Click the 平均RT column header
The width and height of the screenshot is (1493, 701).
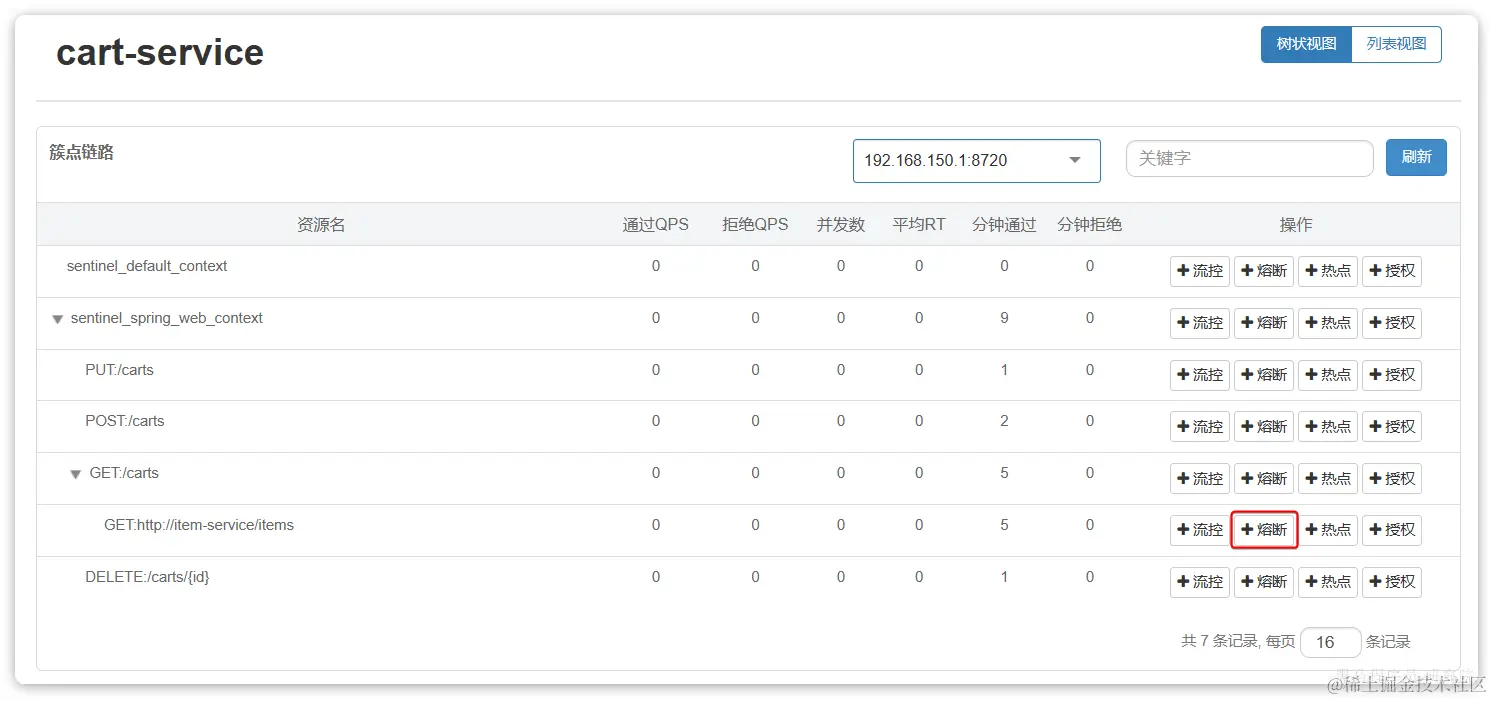(919, 225)
